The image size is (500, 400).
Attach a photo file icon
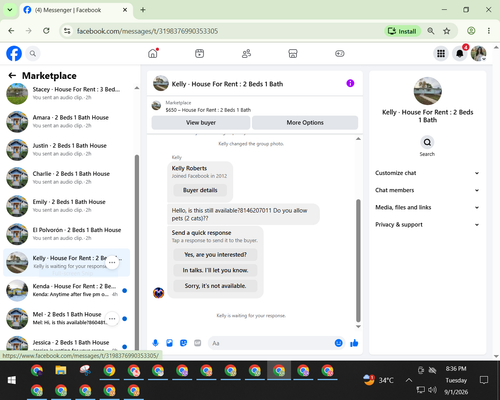pos(169,343)
